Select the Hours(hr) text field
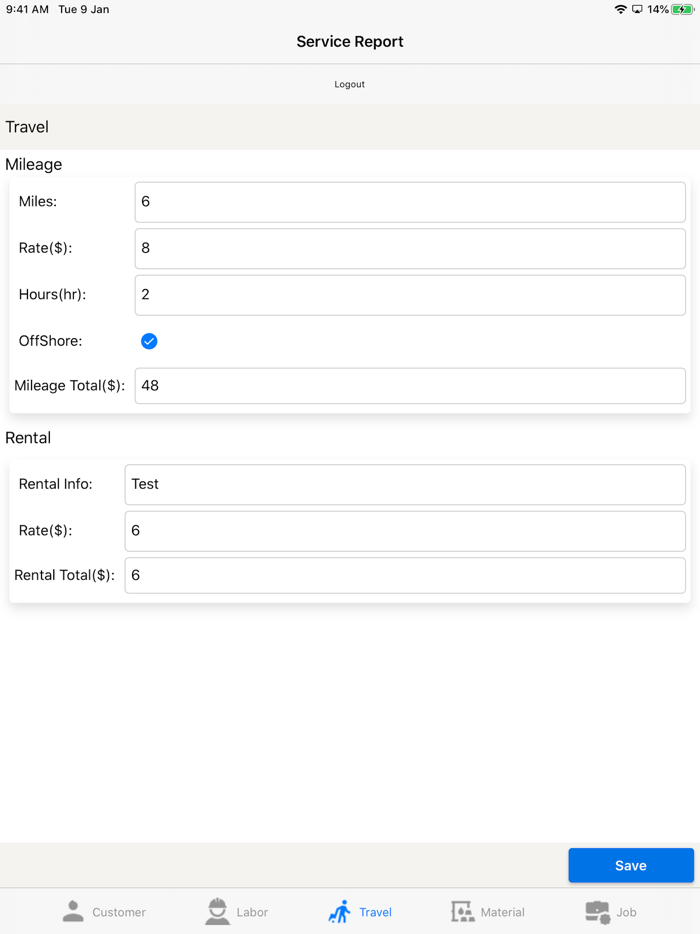Image resolution: width=700 pixels, height=934 pixels. point(410,294)
